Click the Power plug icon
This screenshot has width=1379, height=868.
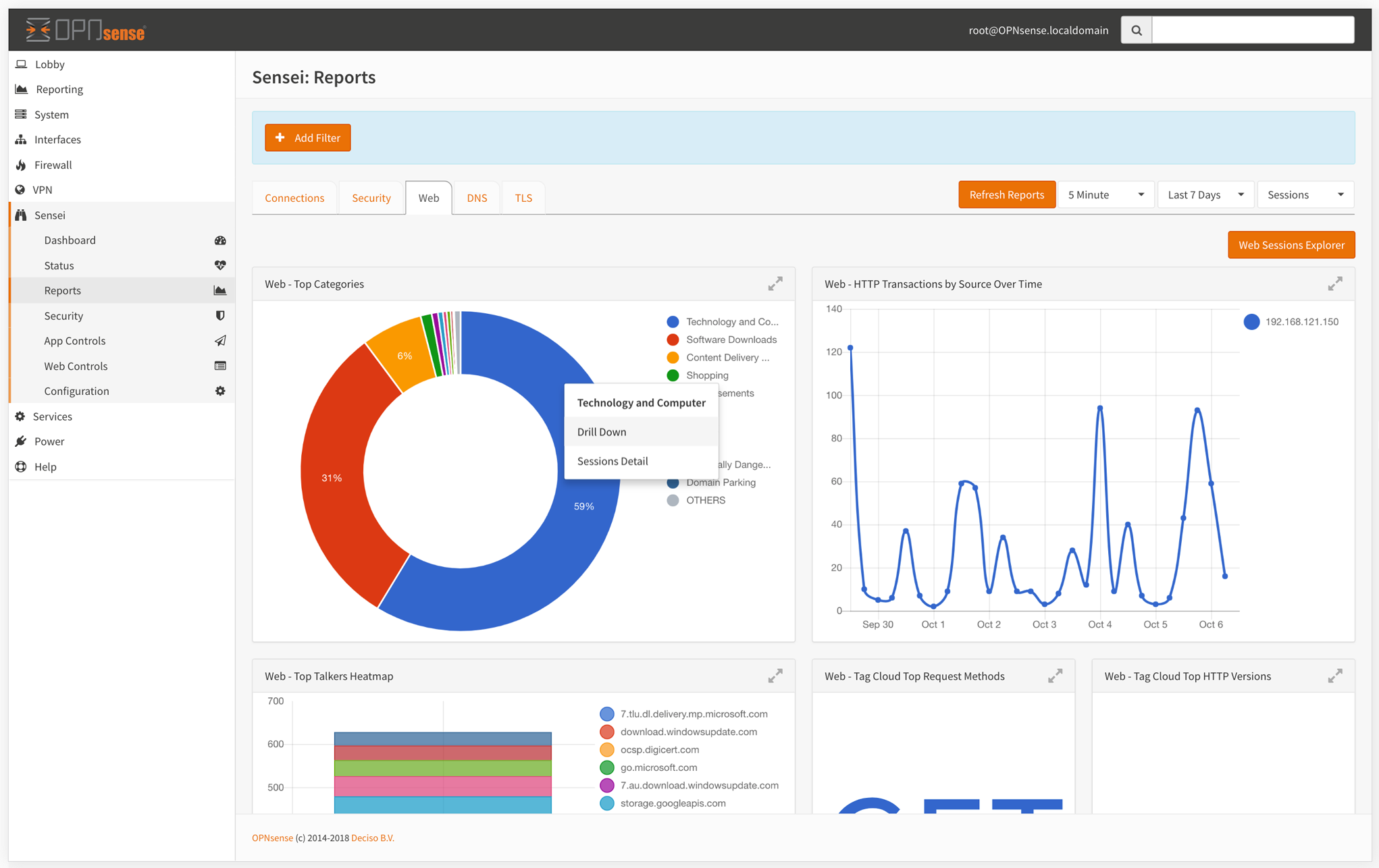(x=21, y=441)
